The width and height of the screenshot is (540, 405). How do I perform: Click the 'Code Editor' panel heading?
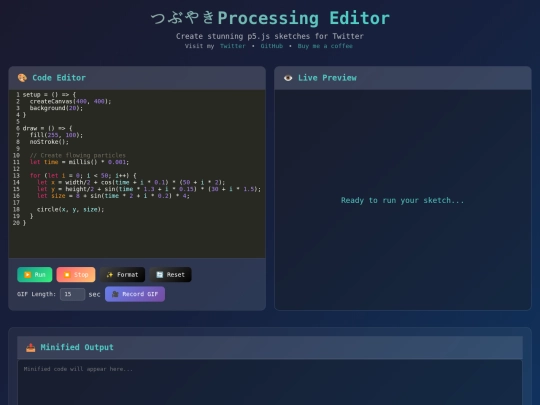59,78
